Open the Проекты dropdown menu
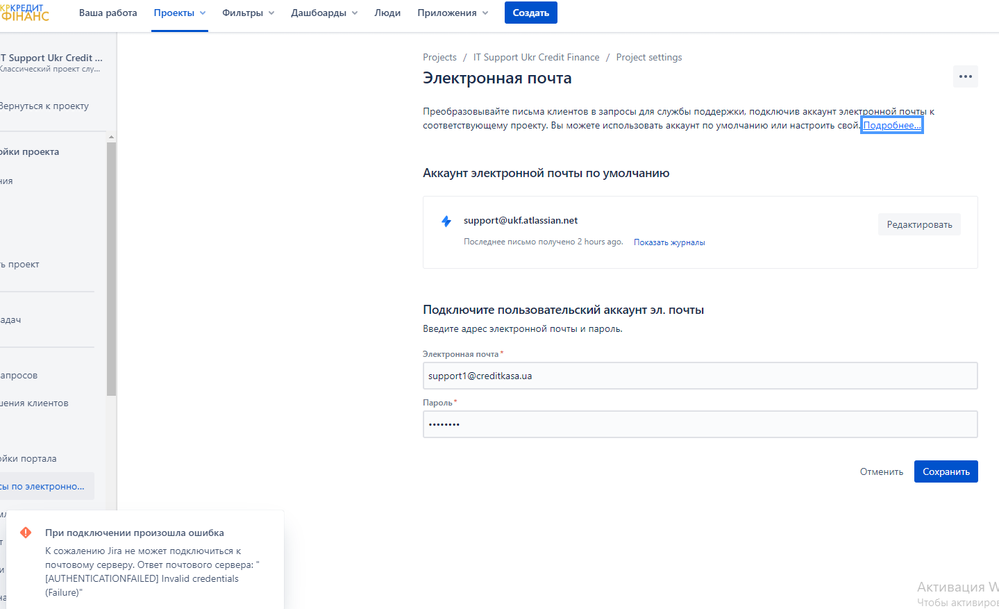Screen dimensions: 999x609 pyautogui.click(x=180, y=13)
